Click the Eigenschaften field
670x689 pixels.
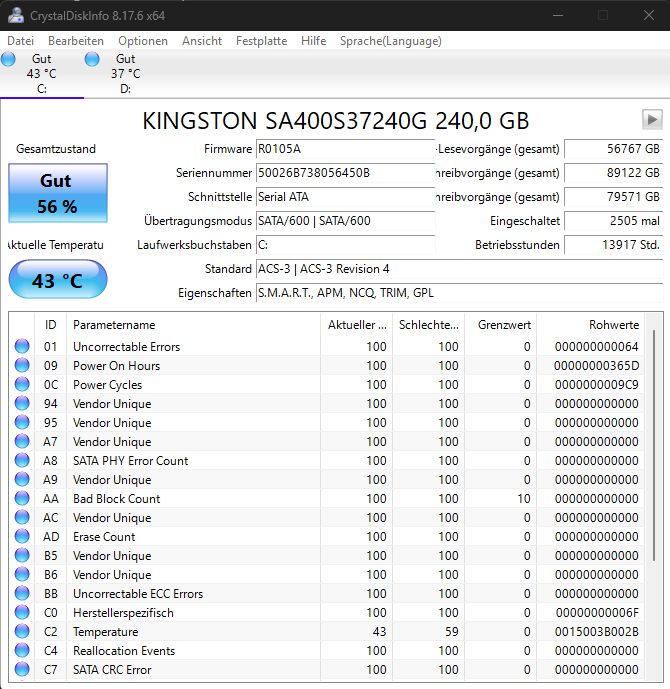[460, 293]
